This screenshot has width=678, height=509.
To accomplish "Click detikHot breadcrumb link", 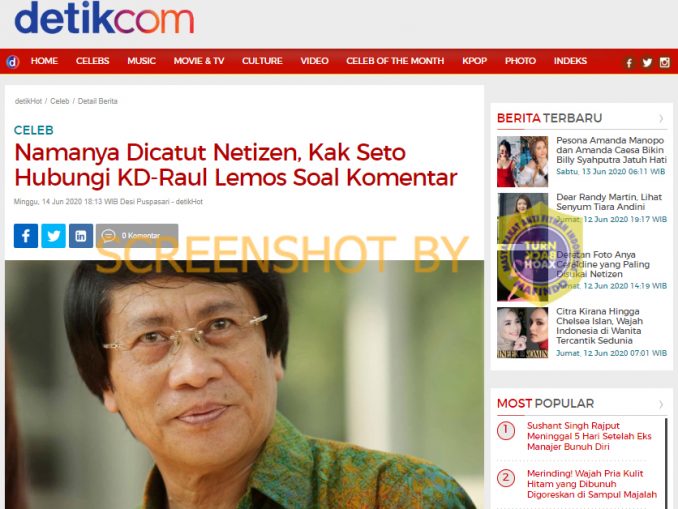I will (x=28, y=101).
